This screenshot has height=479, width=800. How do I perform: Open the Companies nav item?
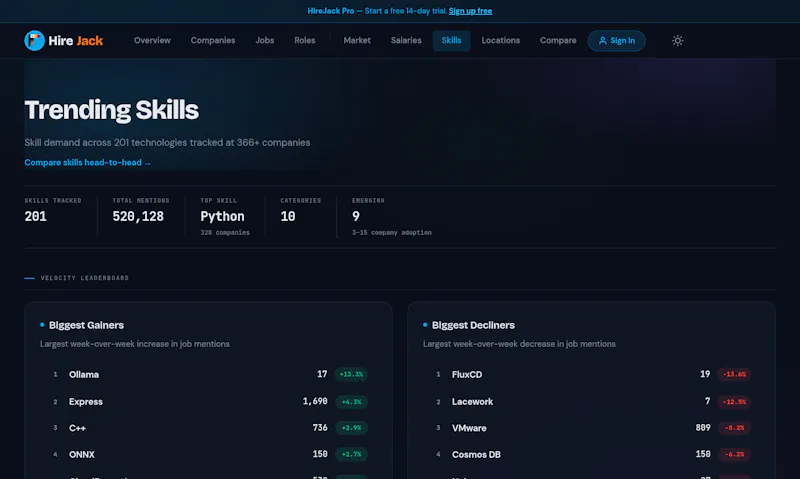point(213,40)
